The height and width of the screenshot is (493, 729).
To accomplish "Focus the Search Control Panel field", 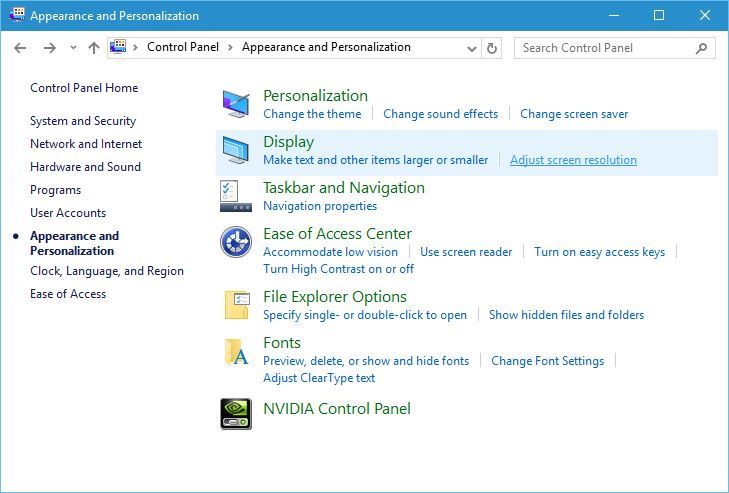I will (x=614, y=48).
